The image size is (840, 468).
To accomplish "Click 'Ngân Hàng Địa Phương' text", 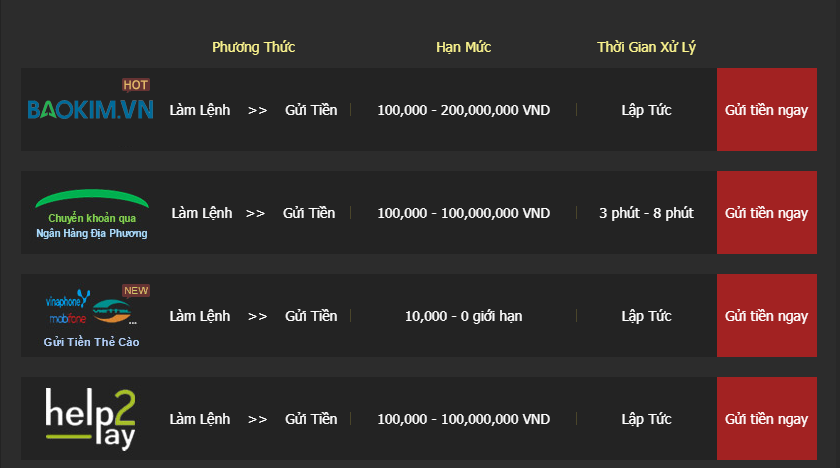I will [92, 233].
